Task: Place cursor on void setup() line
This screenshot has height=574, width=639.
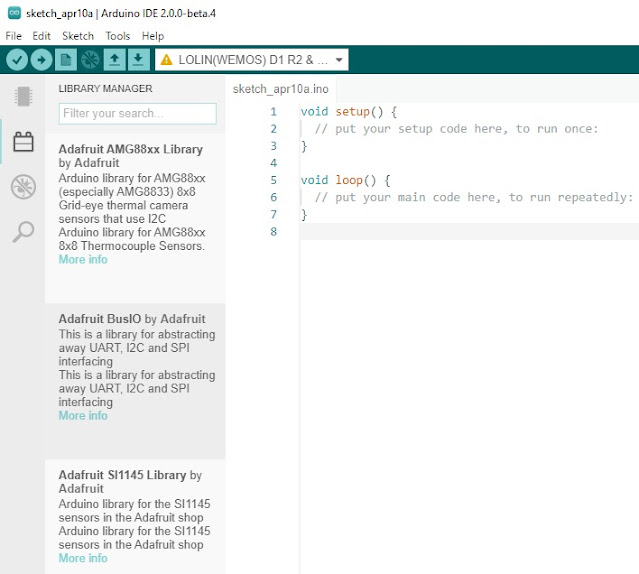Action: coord(349,112)
